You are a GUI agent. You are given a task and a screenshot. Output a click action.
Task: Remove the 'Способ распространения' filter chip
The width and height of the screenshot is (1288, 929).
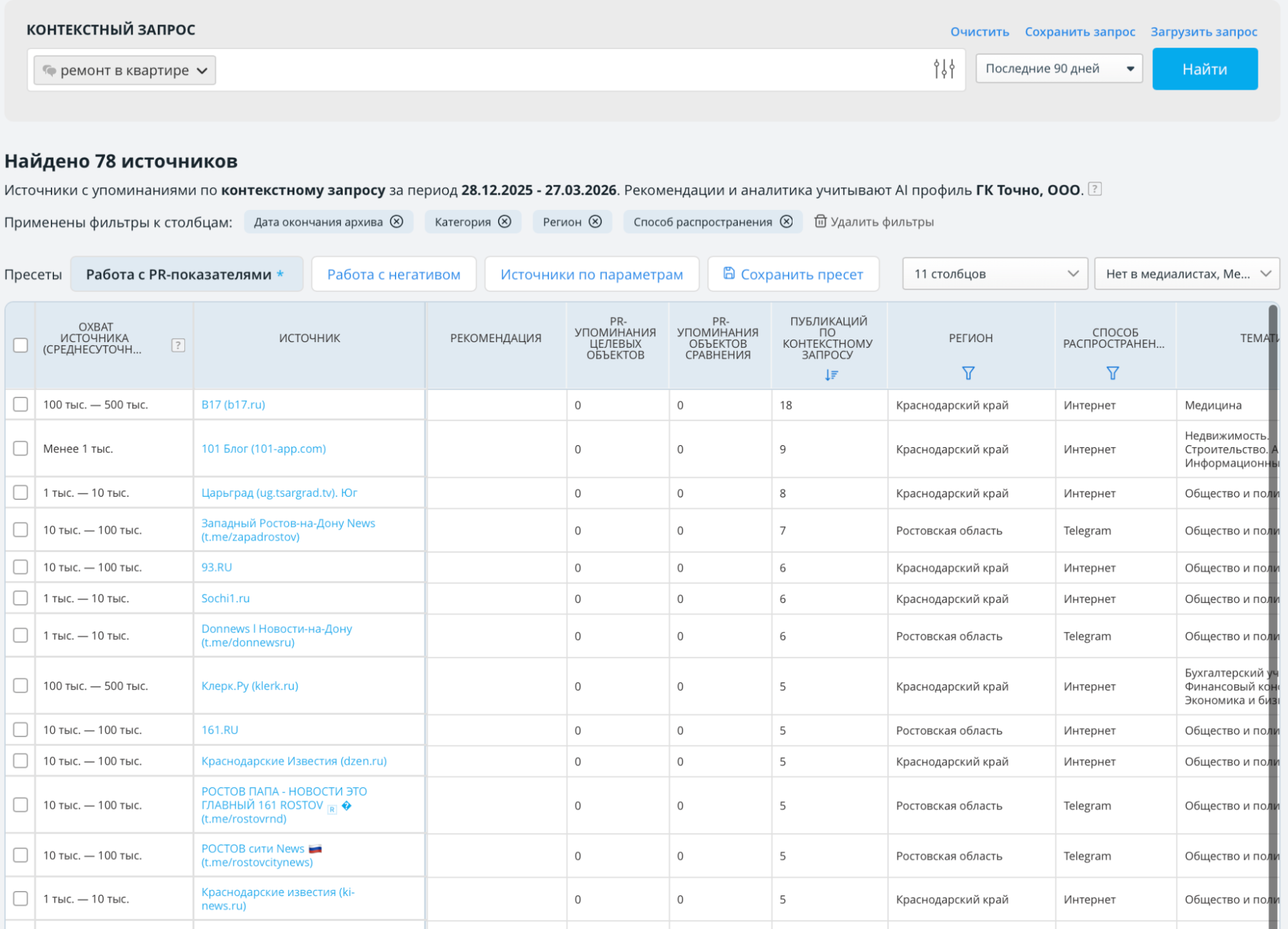click(x=786, y=222)
